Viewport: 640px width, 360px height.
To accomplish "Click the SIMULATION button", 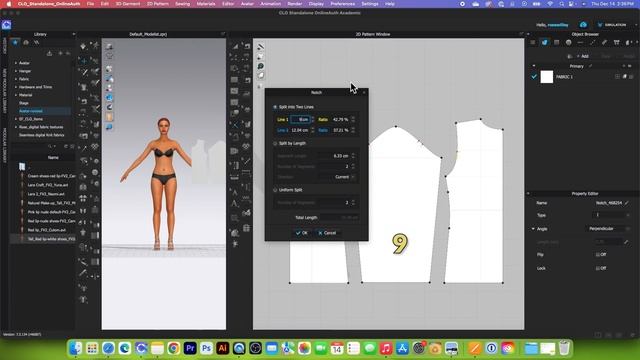I will [612, 25].
